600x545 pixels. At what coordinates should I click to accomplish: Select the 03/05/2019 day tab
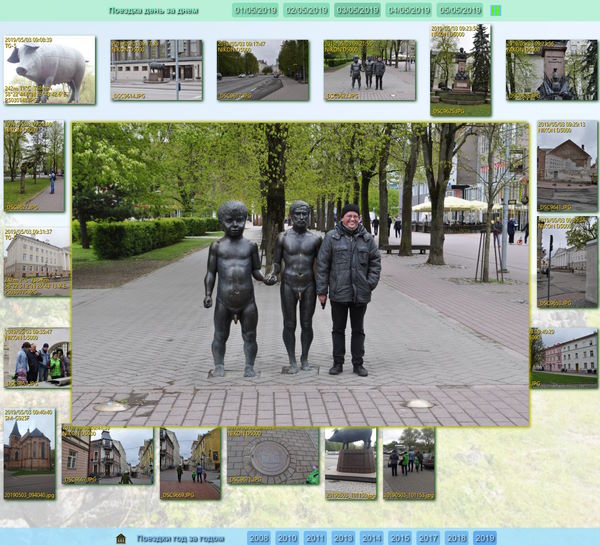tap(357, 10)
